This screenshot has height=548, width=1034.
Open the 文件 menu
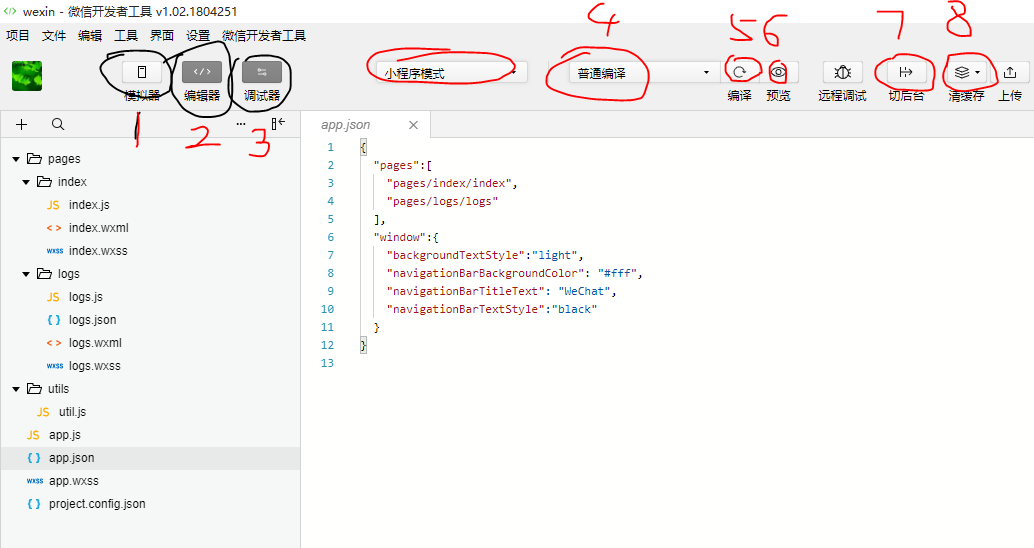tap(54, 36)
